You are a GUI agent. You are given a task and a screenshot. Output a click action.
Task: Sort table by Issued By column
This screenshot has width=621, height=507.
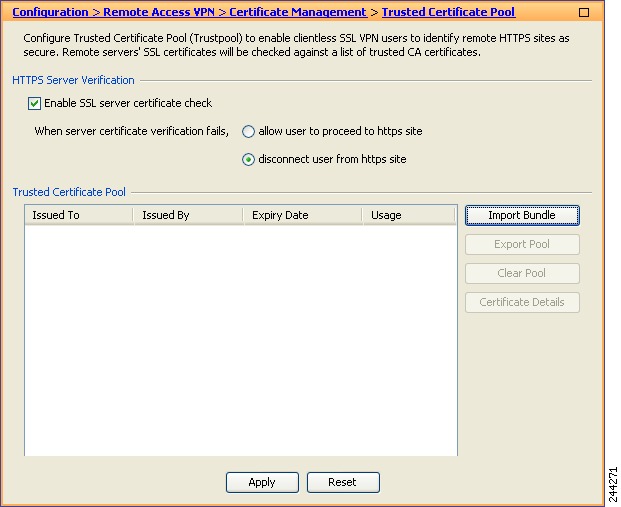(189, 215)
